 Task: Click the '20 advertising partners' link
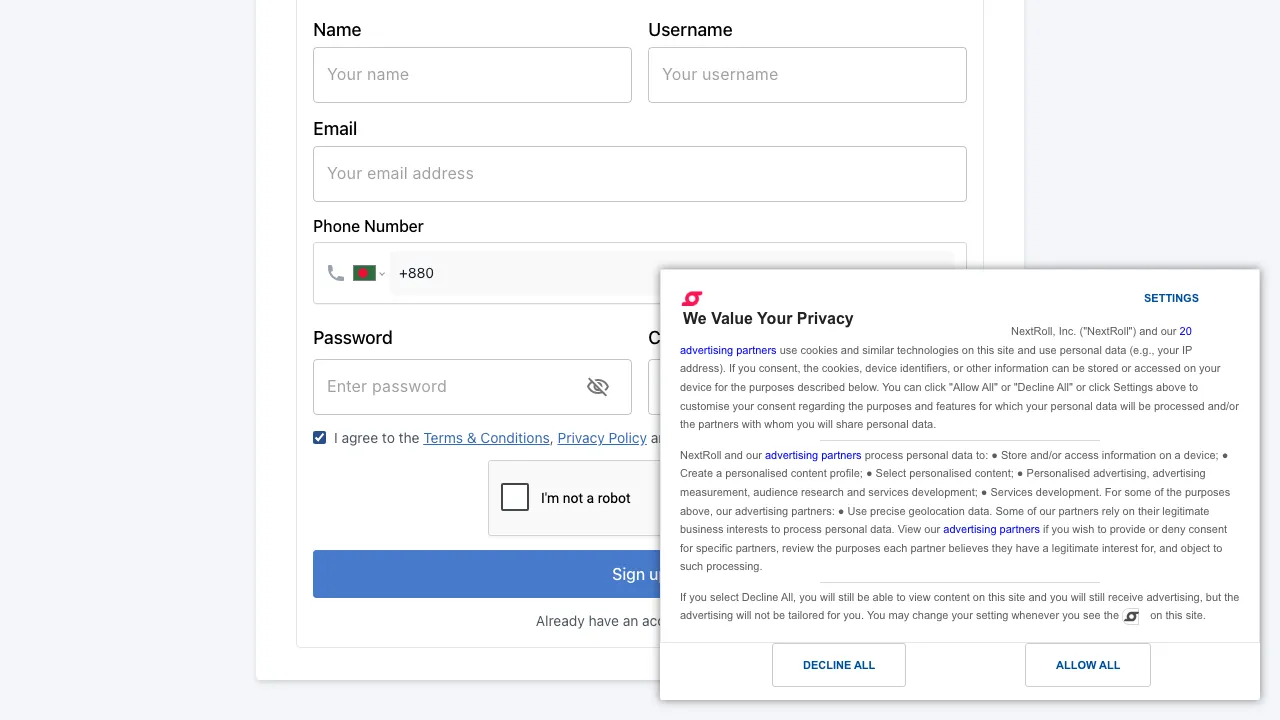[x=728, y=350]
